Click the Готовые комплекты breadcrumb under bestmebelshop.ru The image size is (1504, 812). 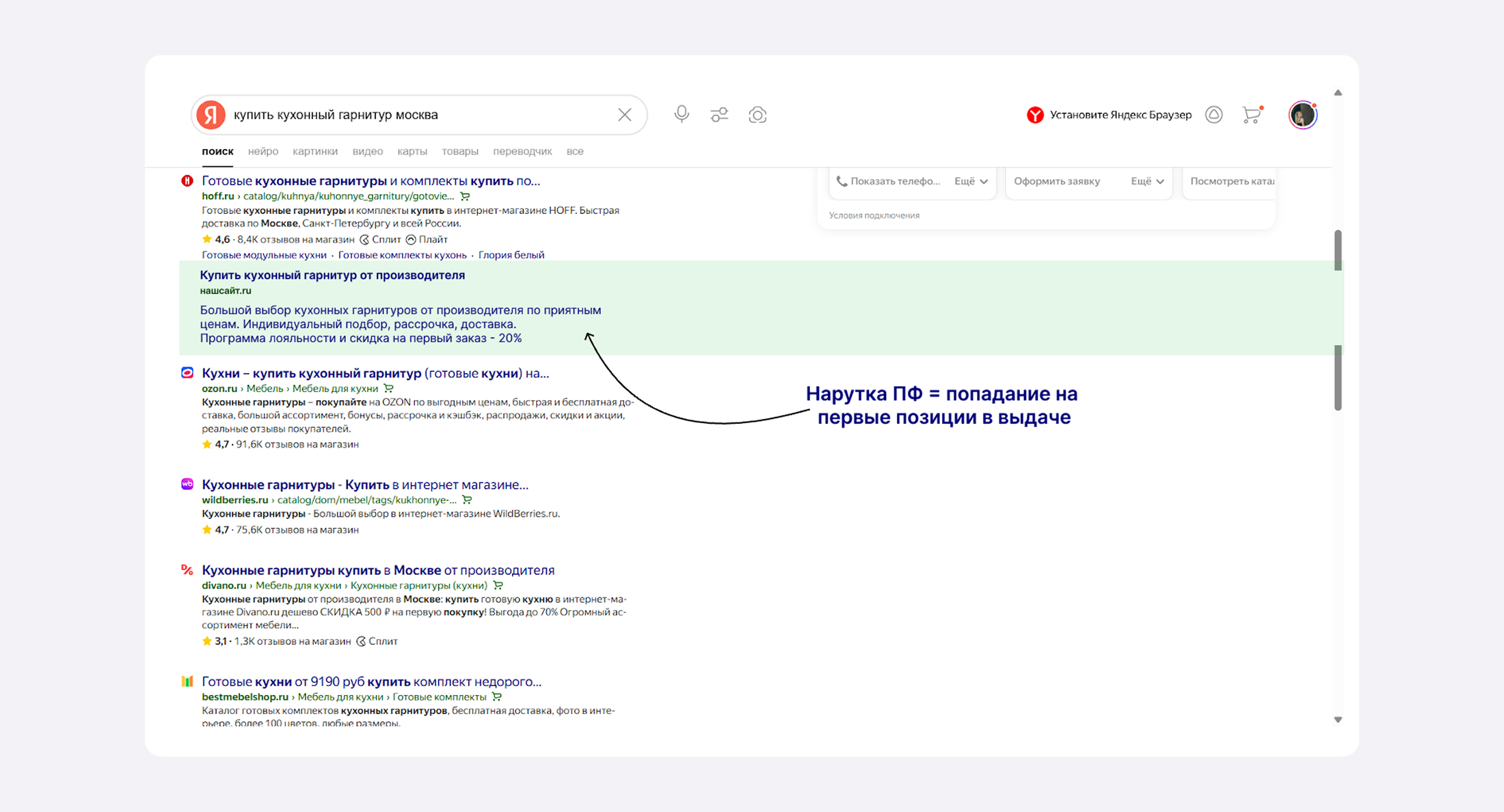pos(439,696)
